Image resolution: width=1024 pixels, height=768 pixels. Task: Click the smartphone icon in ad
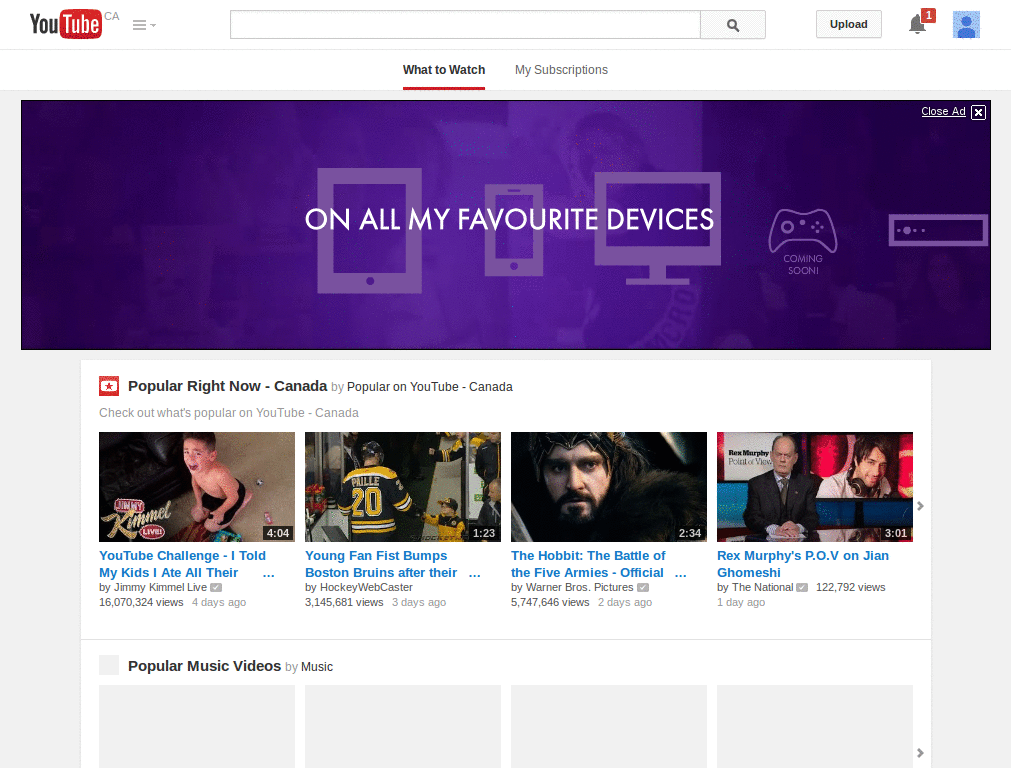[514, 230]
